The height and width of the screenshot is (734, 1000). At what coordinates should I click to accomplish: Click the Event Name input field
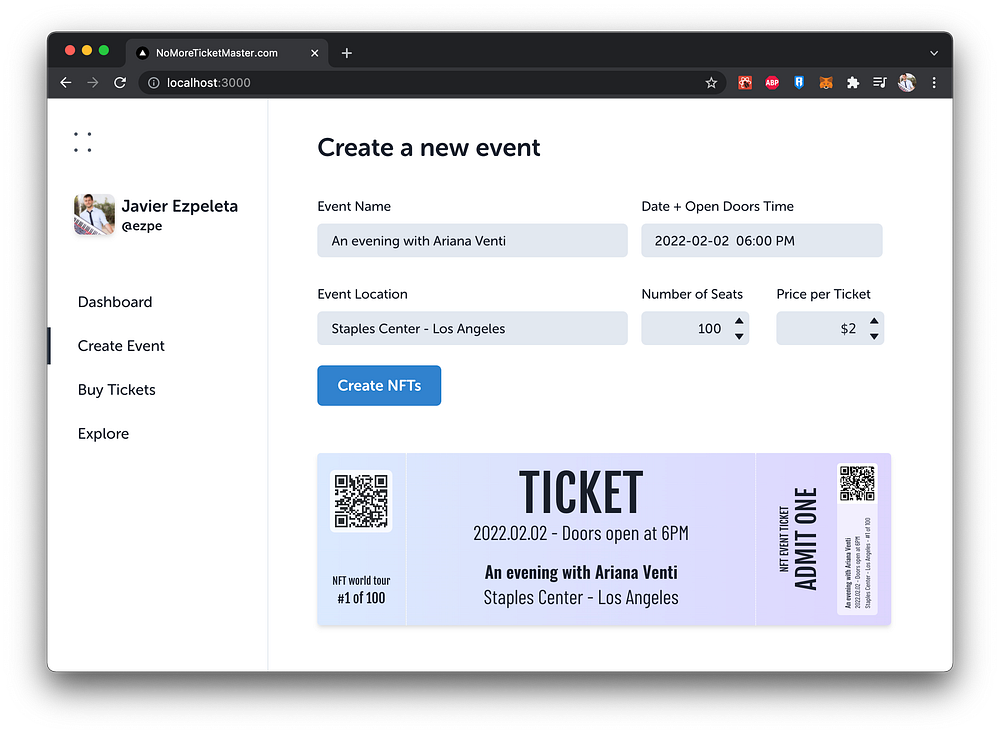[472, 240]
